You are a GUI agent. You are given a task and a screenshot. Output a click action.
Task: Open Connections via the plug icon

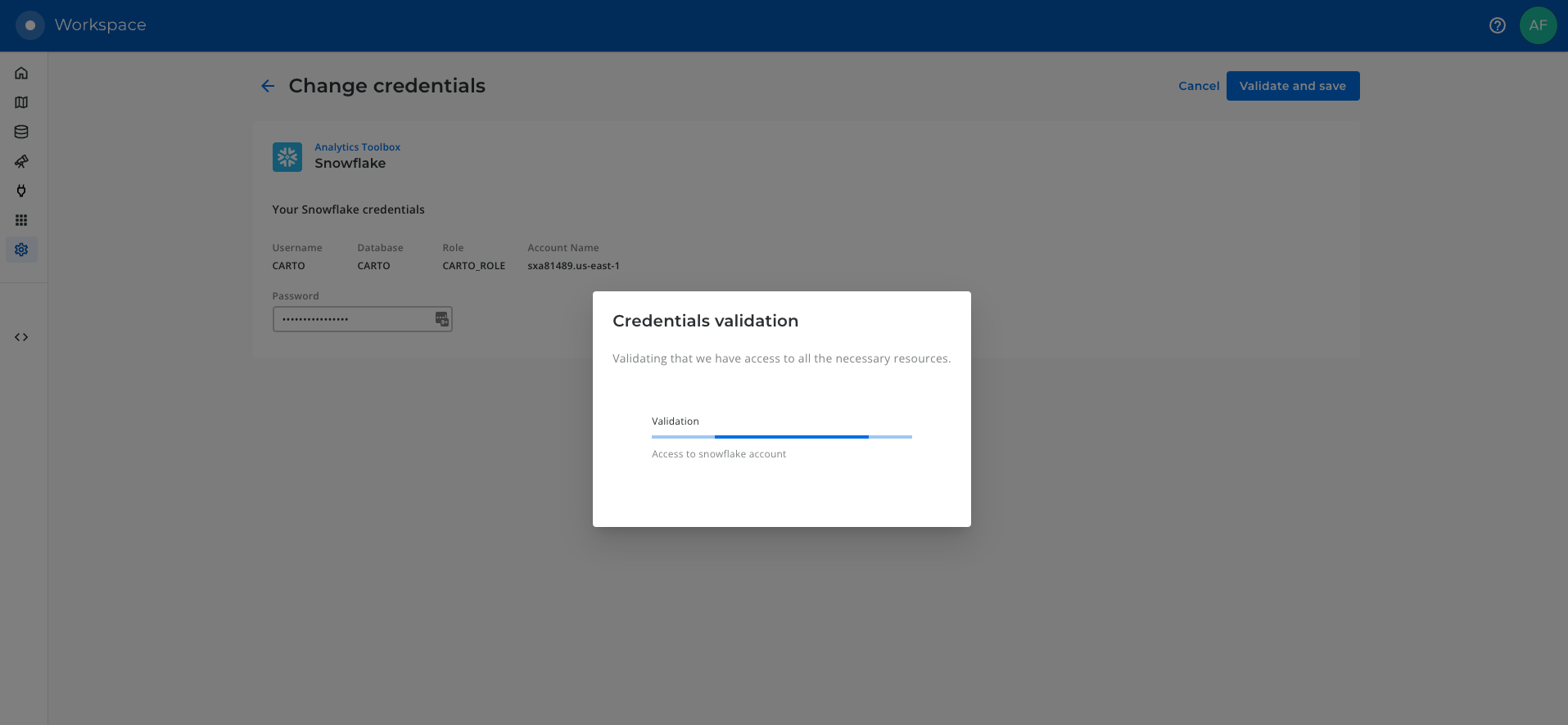coord(21,191)
